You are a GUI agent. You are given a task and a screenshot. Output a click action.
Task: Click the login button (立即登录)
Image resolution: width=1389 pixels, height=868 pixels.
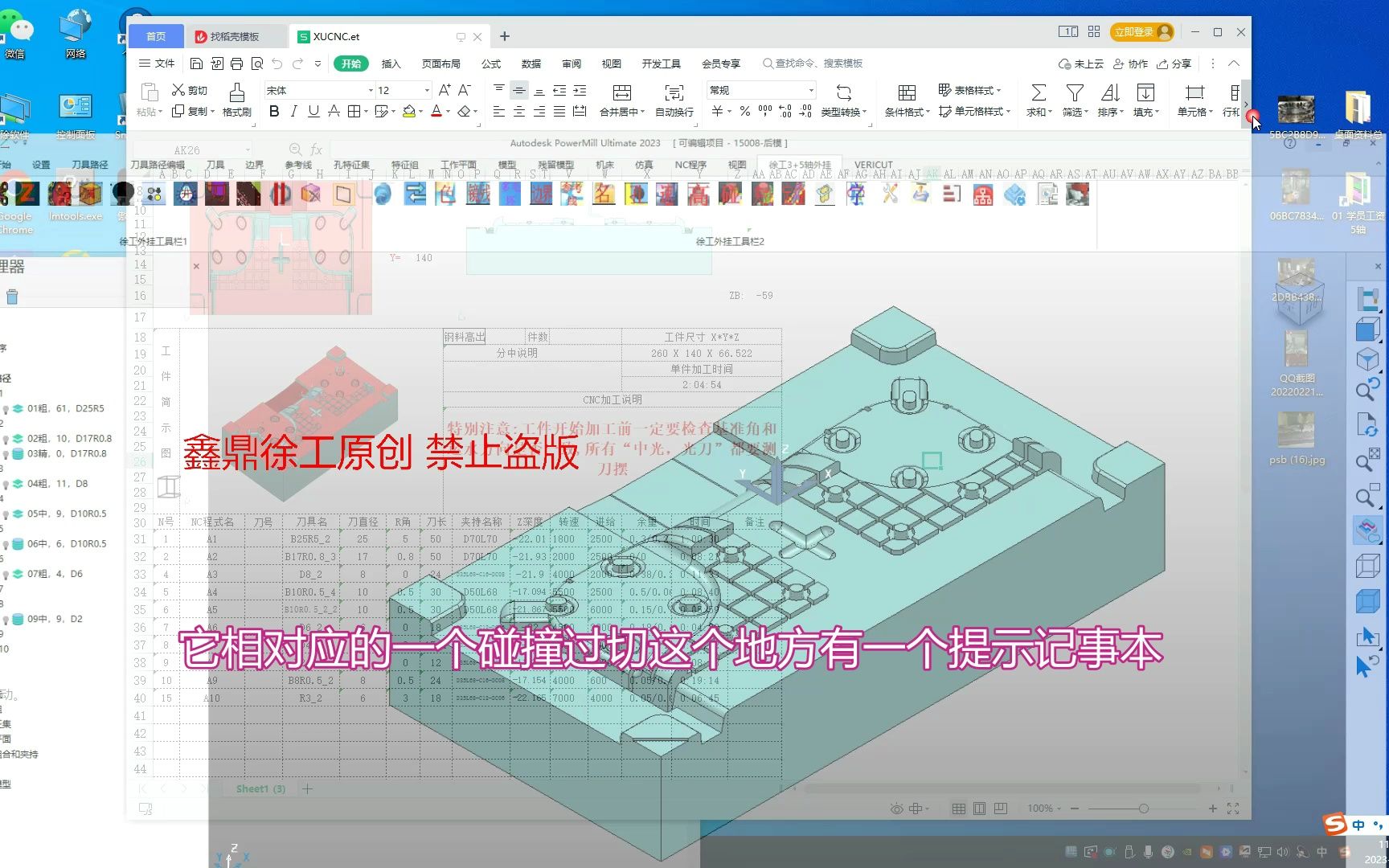(1143, 32)
